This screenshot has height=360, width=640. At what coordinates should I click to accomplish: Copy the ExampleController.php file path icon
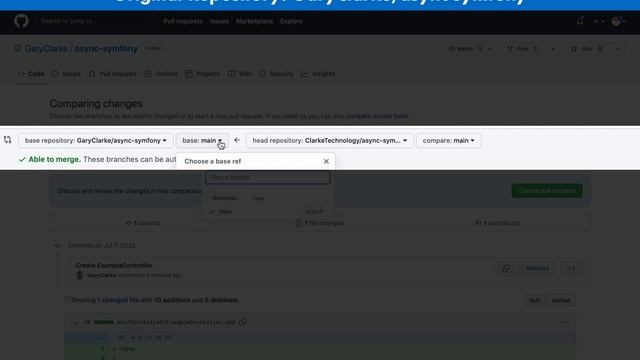(243, 322)
